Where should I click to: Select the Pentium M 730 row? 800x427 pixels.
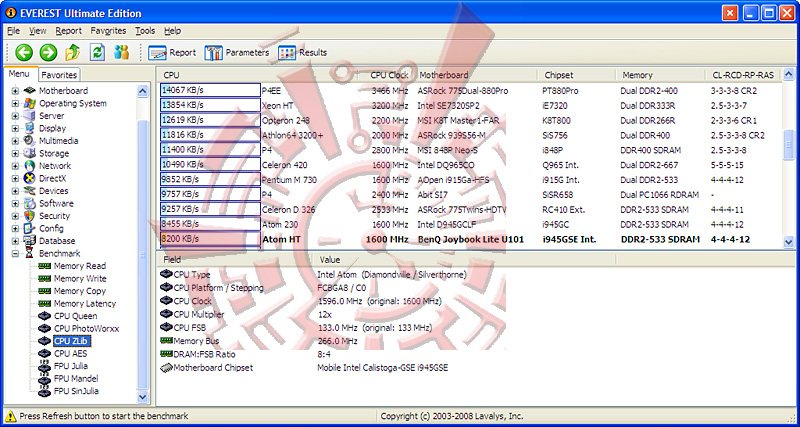point(470,180)
